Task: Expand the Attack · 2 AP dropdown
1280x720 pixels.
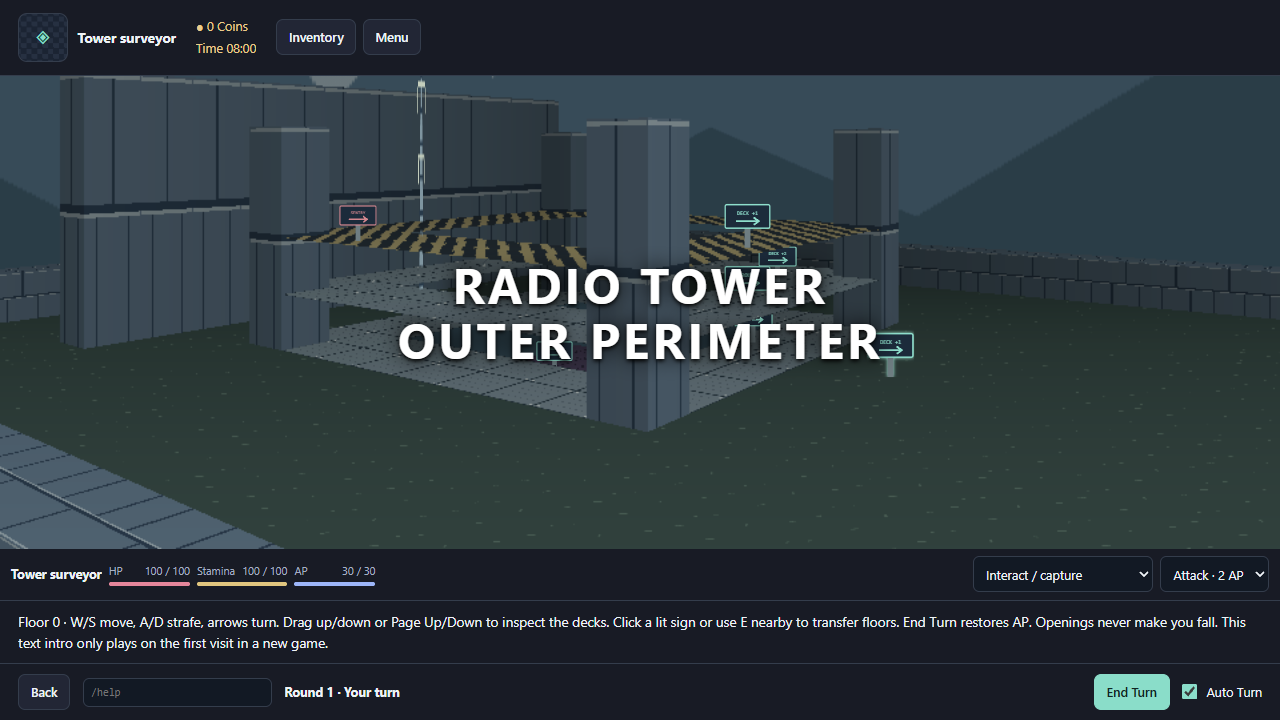Action: 1214,575
